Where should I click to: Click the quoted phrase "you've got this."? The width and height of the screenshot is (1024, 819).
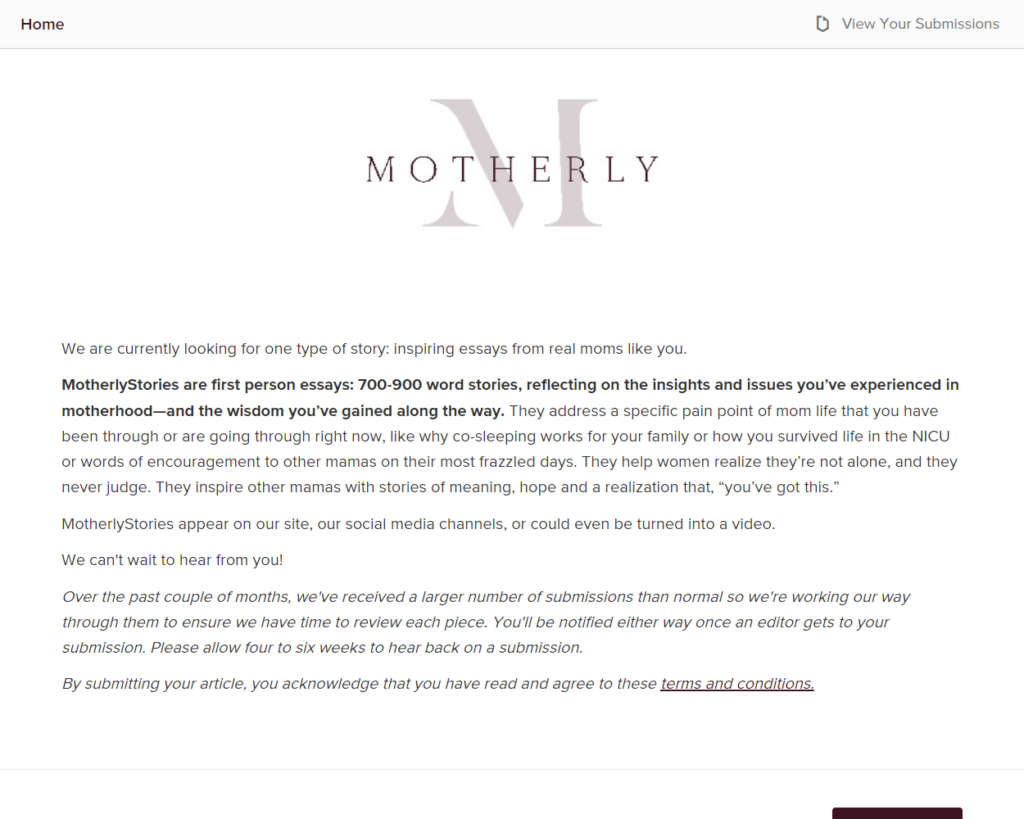(775, 488)
